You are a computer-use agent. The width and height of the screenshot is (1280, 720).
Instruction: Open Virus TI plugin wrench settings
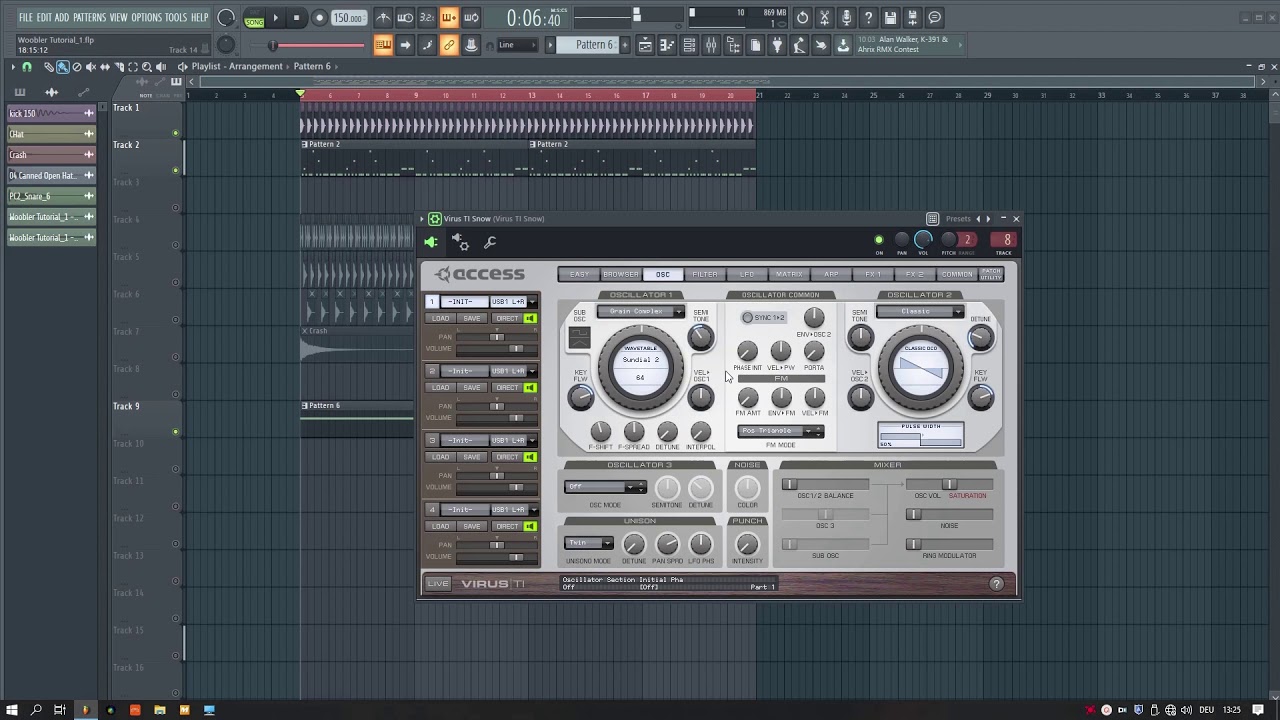[490, 242]
